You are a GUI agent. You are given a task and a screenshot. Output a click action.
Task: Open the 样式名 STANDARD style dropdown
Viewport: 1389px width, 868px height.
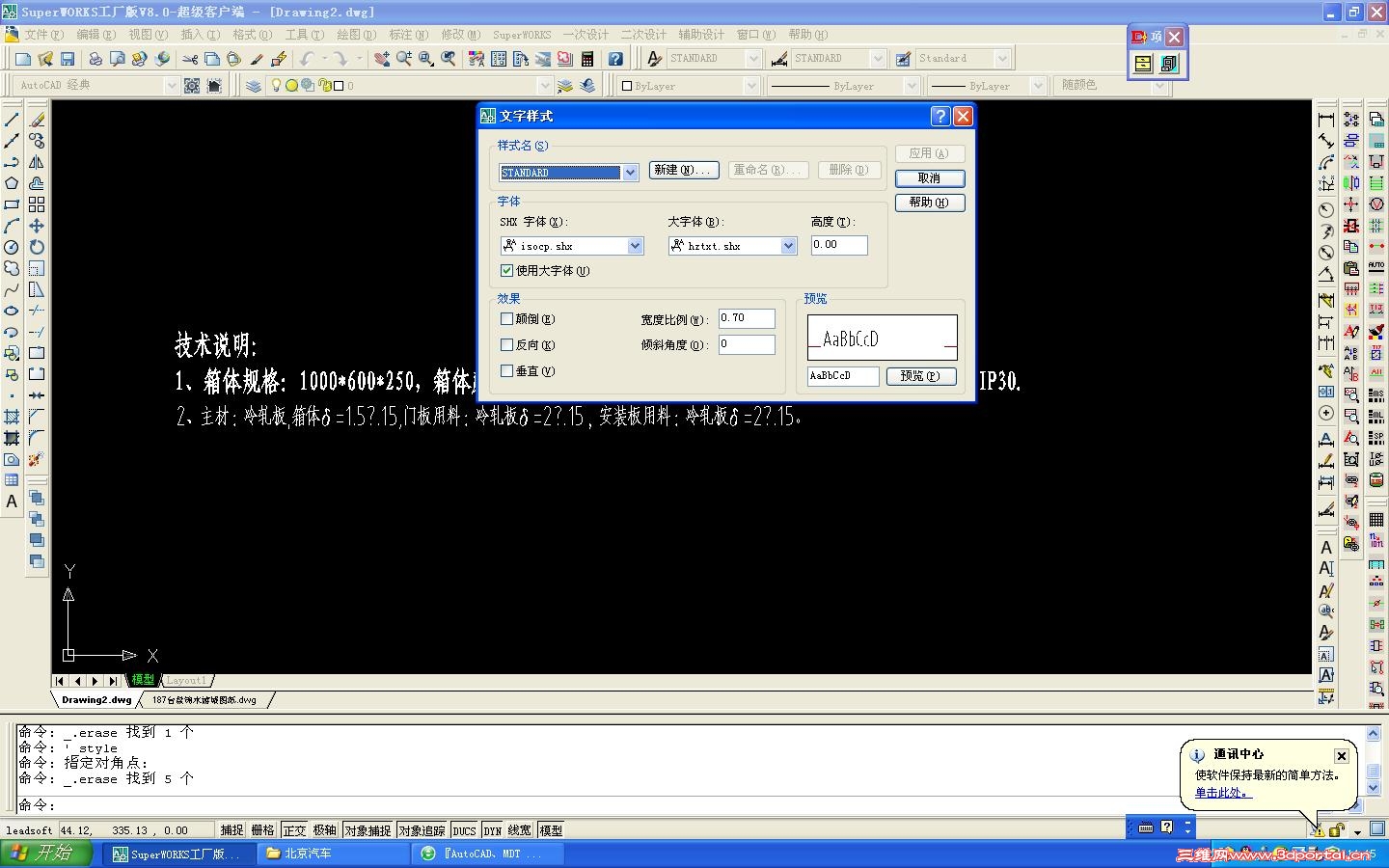click(x=631, y=173)
